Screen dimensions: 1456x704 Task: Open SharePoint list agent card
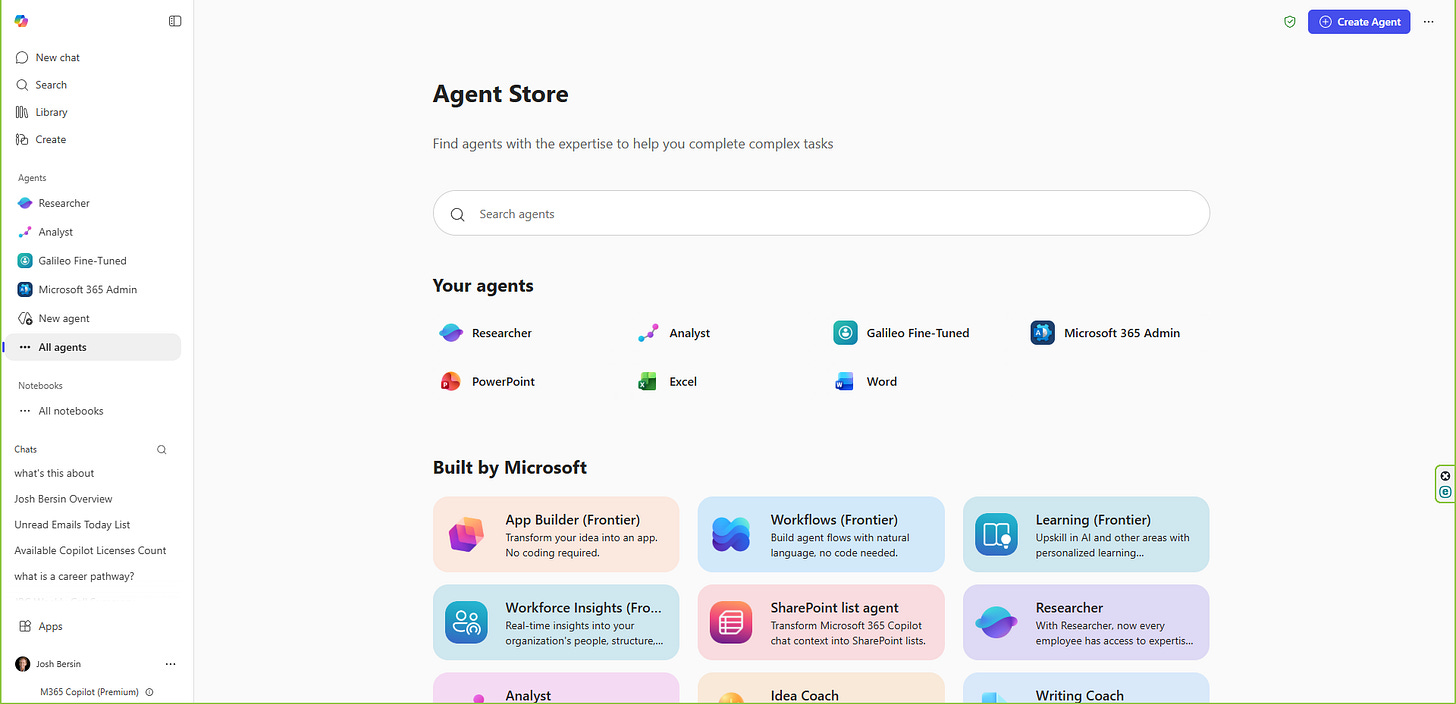821,622
